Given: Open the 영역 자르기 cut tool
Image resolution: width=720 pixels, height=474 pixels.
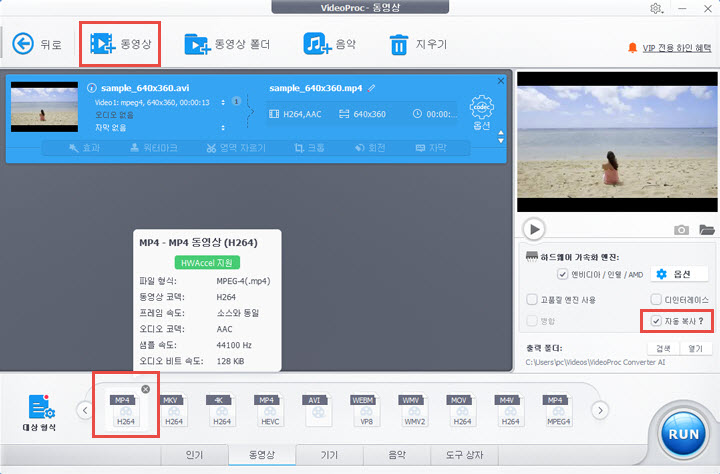Looking at the screenshot, I should (236, 148).
